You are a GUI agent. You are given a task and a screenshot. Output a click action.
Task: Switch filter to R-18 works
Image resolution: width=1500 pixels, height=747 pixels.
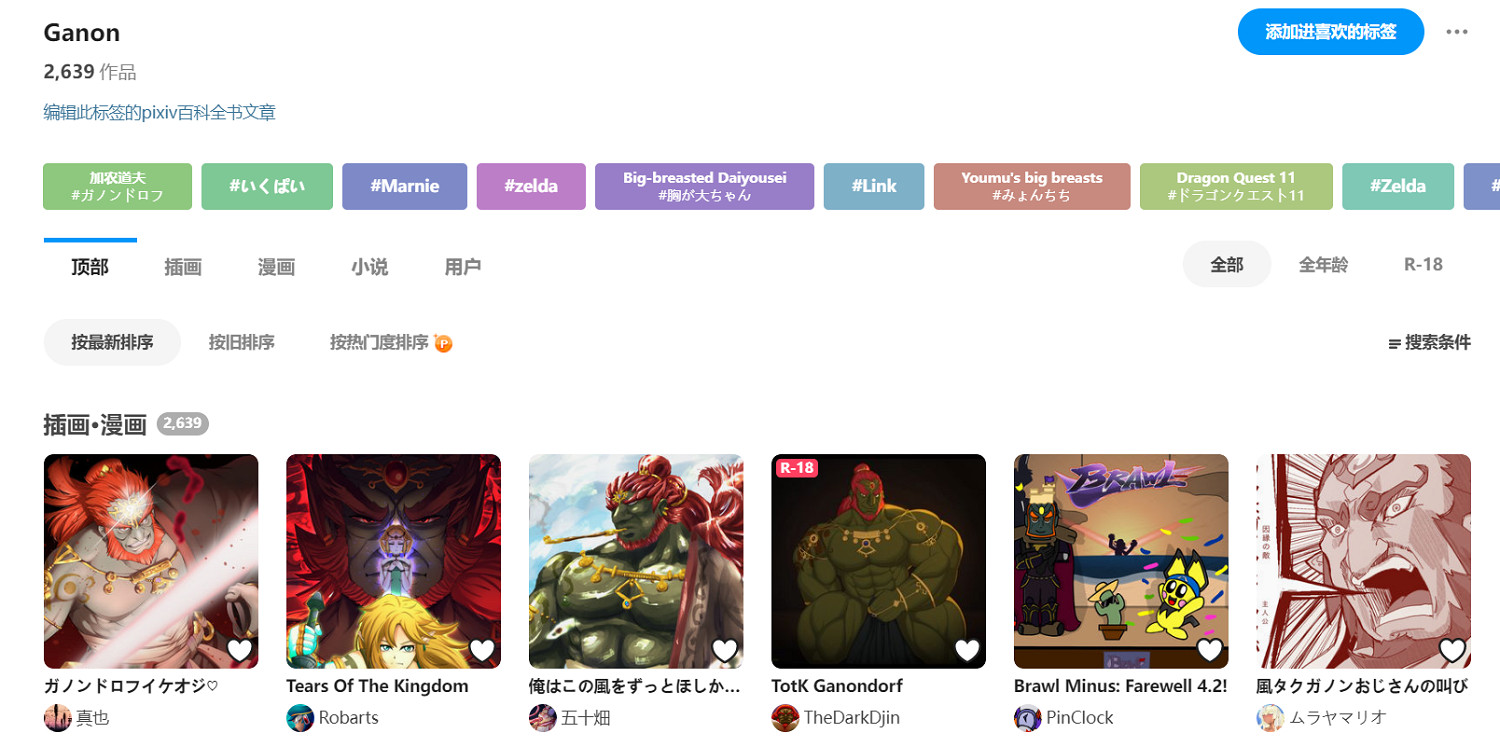tap(1423, 264)
